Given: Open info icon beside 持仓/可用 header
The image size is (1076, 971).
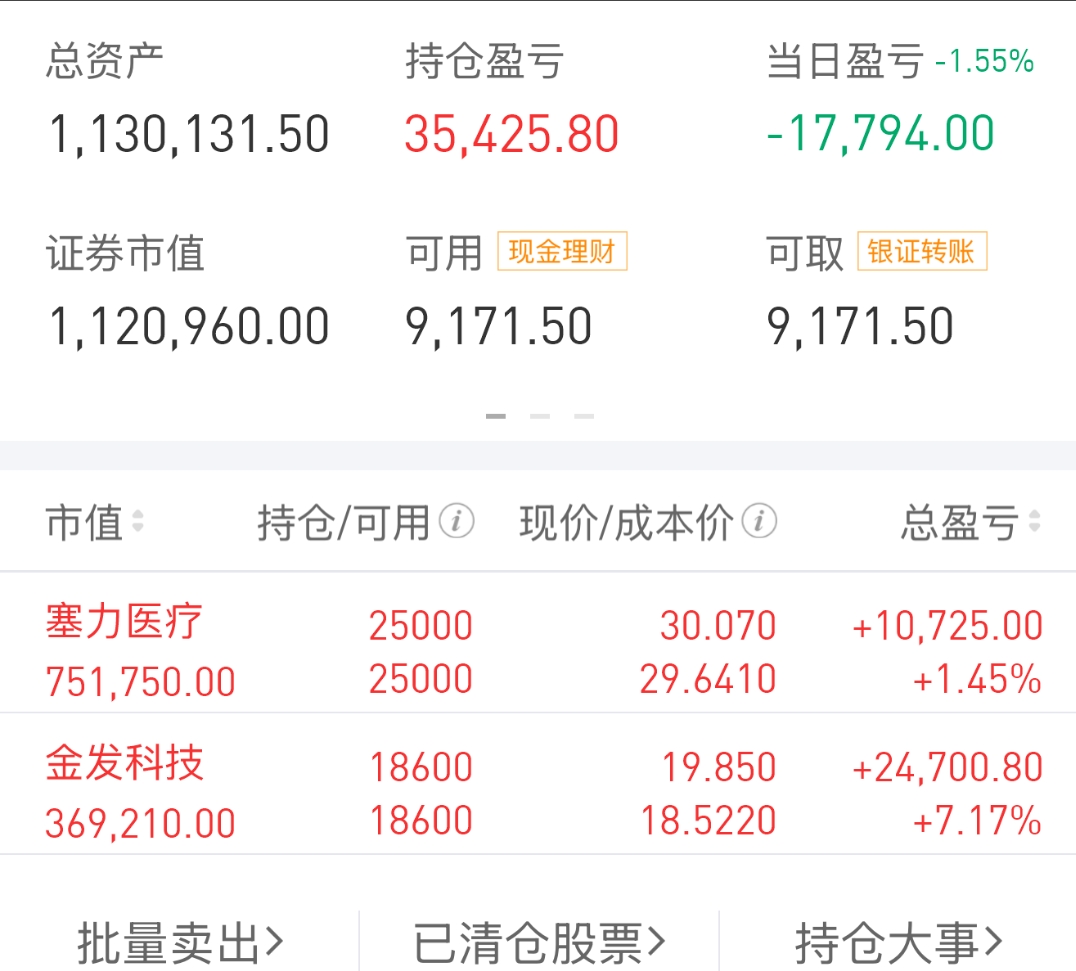Looking at the screenshot, I should tap(456, 521).
